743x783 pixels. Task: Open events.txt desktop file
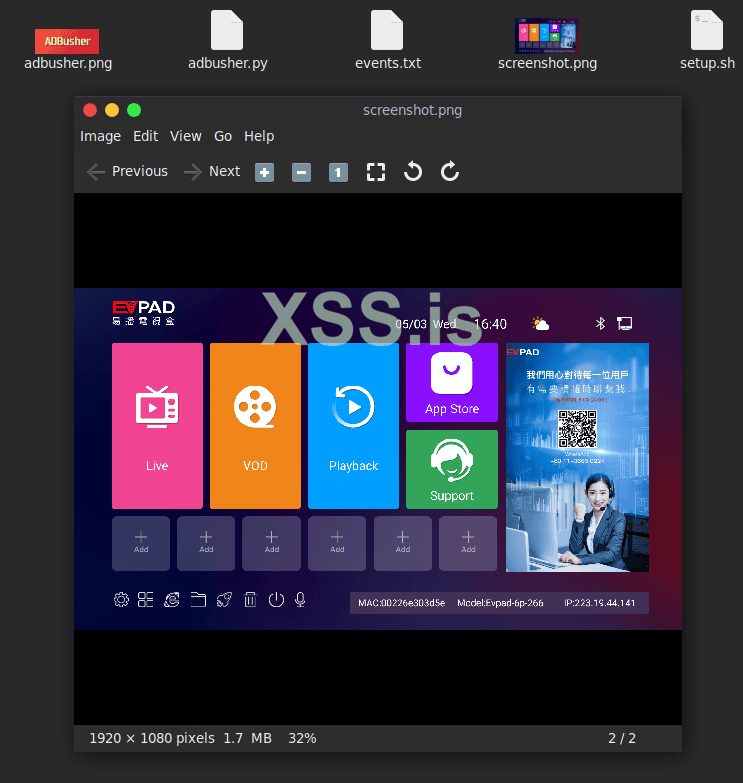click(387, 41)
